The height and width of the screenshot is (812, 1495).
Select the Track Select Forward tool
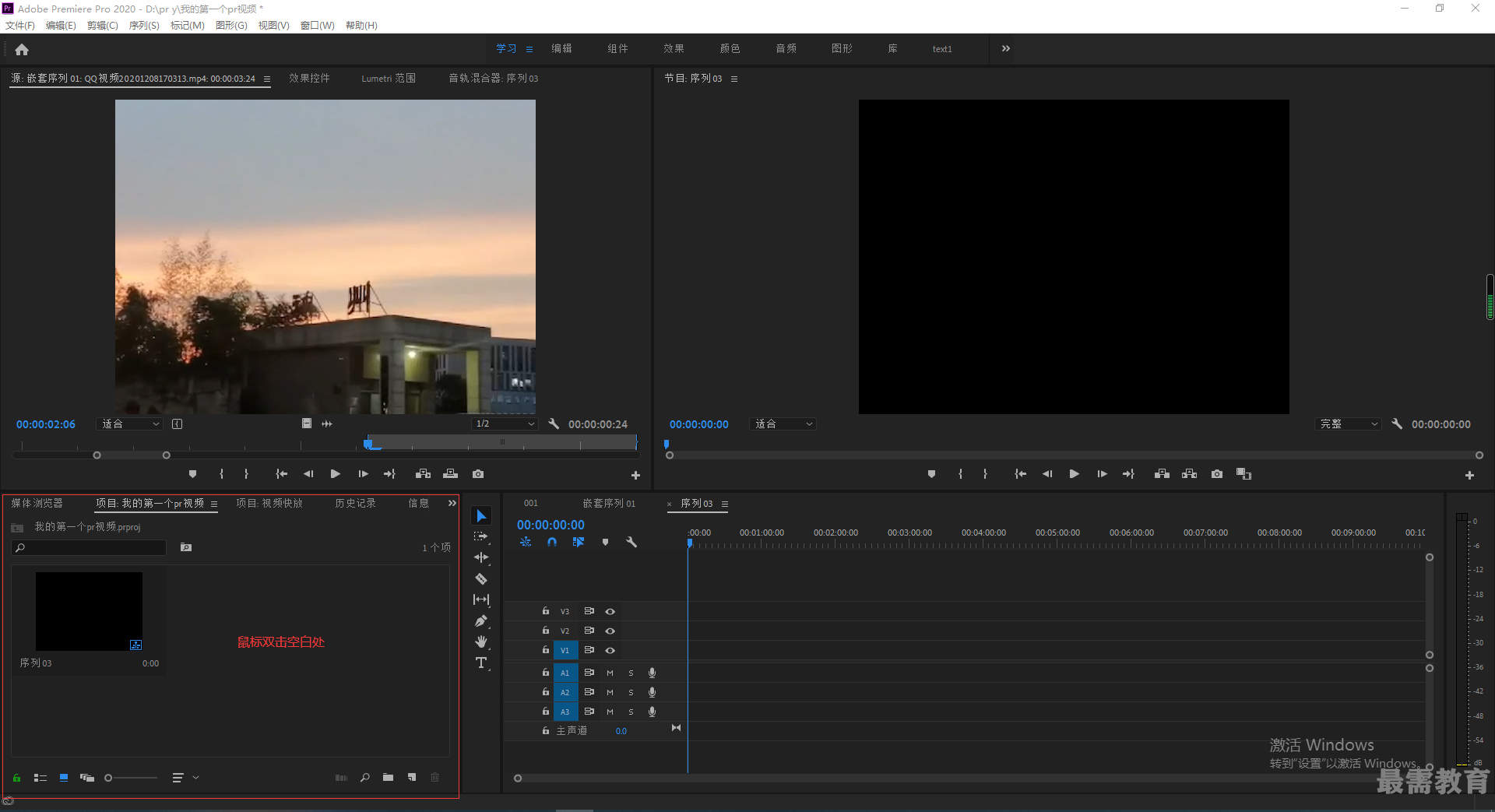tap(481, 536)
